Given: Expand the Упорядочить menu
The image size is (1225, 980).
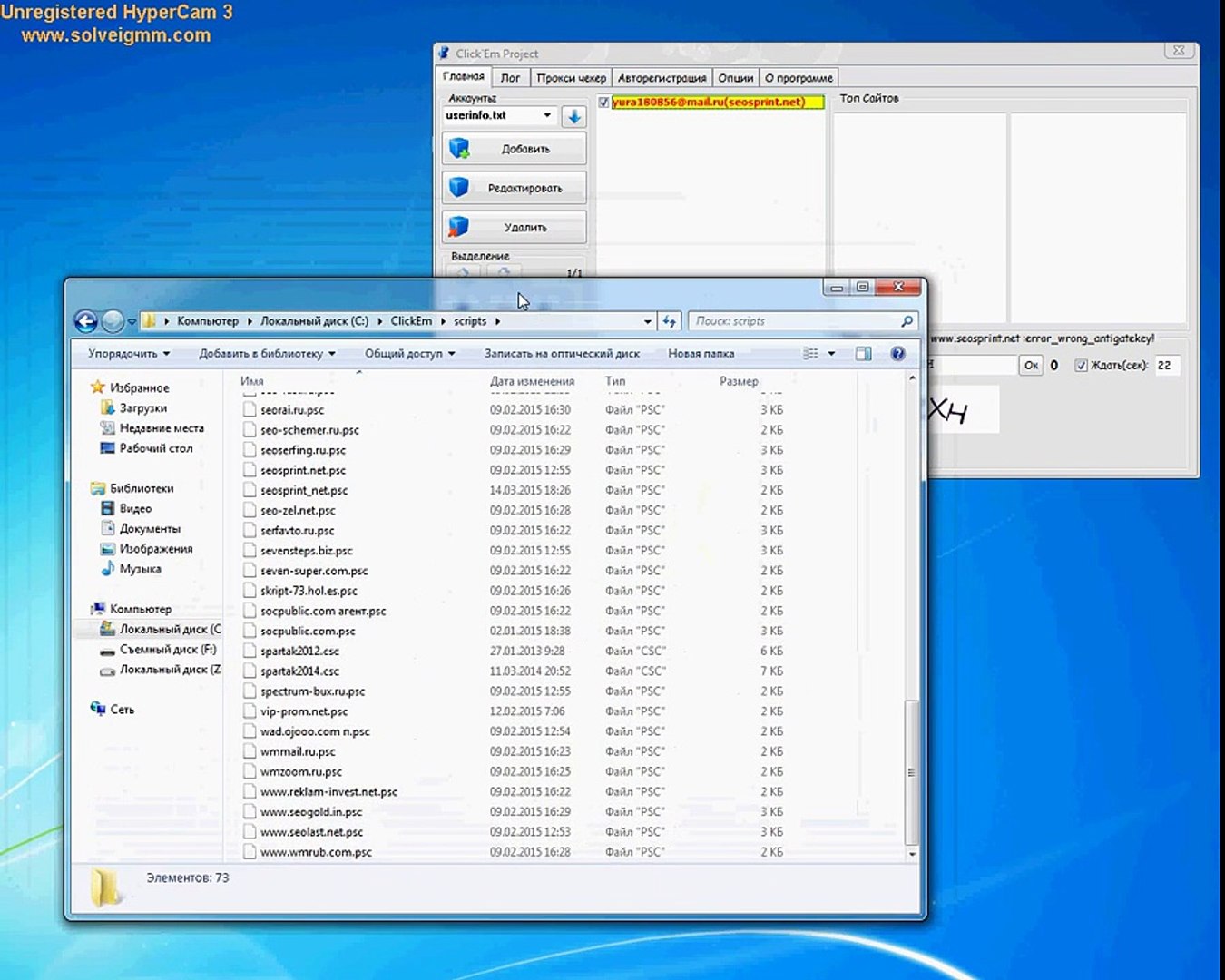Looking at the screenshot, I should [129, 354].
